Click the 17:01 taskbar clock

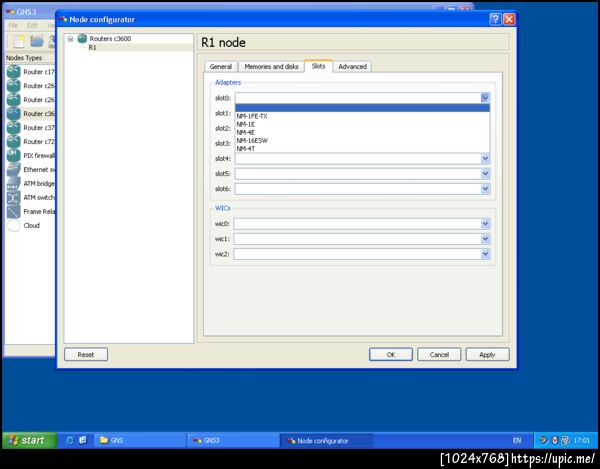click(x=582, y=441)
